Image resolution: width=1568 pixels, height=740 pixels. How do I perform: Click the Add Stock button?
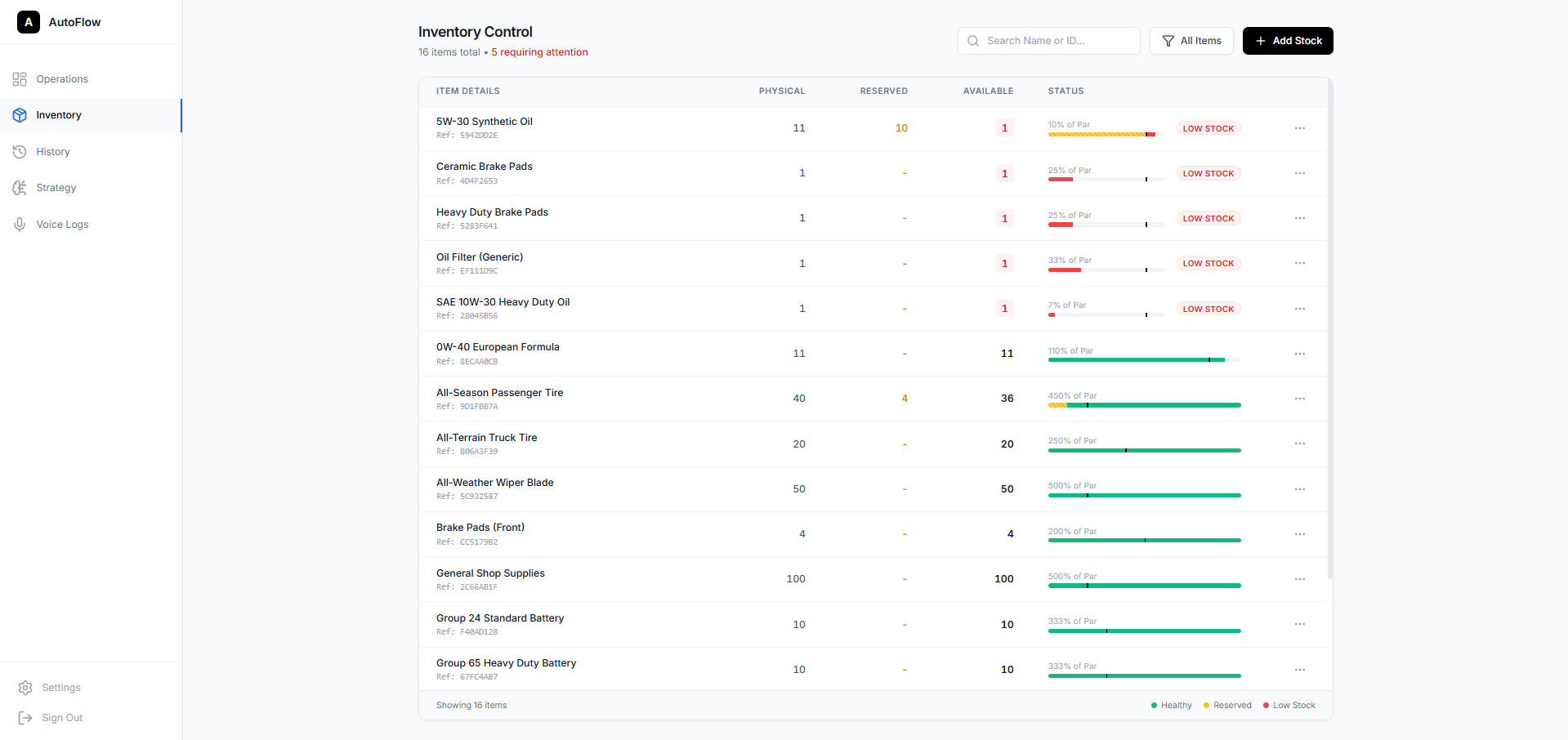[x=1287, y=41]
